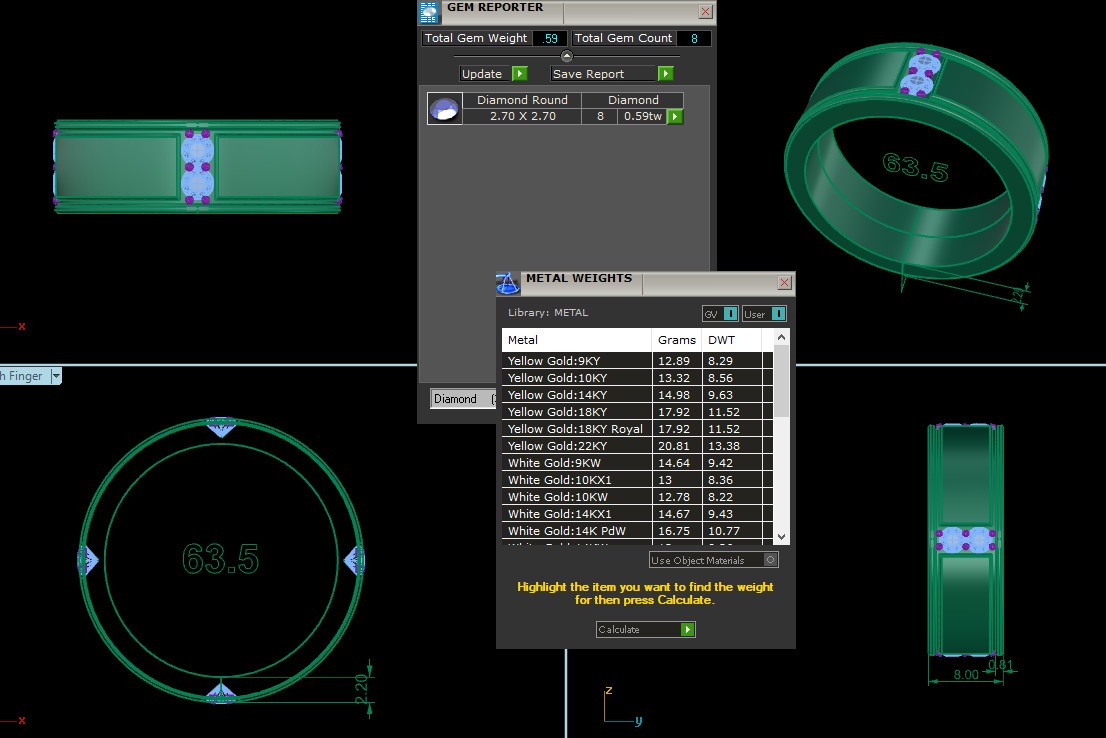Click the Metal Weights panel icon
The width and height of the screenshot is (1106, 738).
point(508,283)
